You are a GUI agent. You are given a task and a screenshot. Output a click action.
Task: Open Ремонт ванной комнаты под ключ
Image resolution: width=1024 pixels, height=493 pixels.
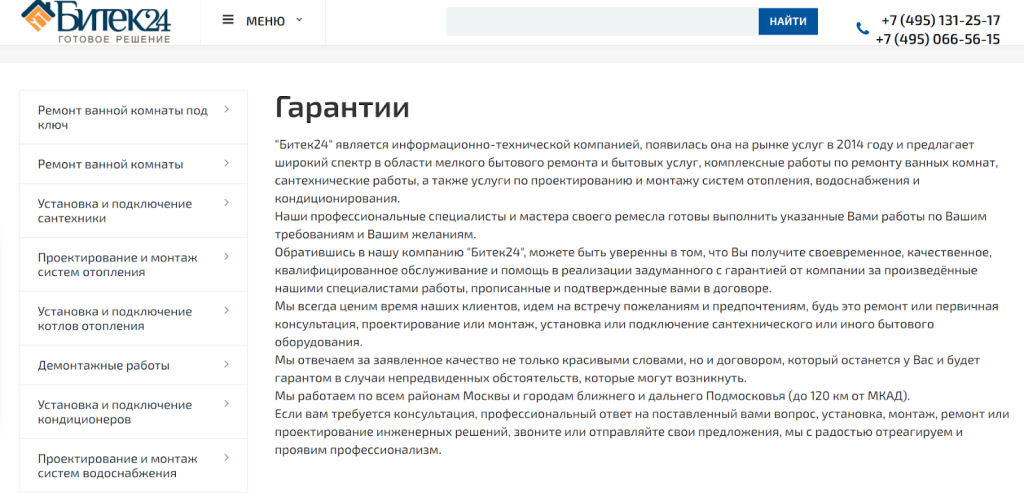pyautogui.click(x=122, y=117)
